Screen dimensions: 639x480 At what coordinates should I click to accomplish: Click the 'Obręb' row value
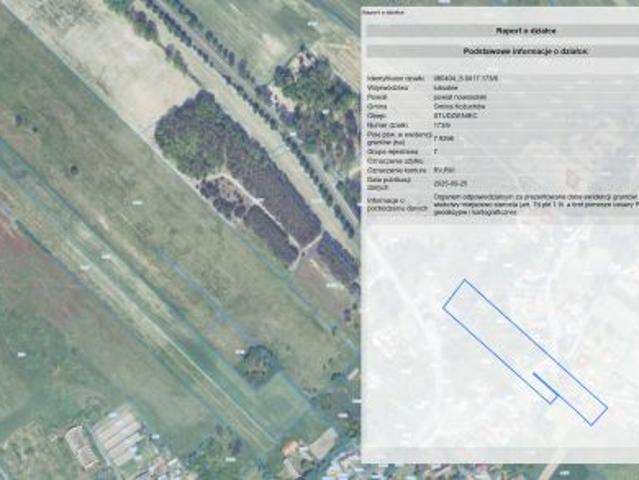point(455,116)
